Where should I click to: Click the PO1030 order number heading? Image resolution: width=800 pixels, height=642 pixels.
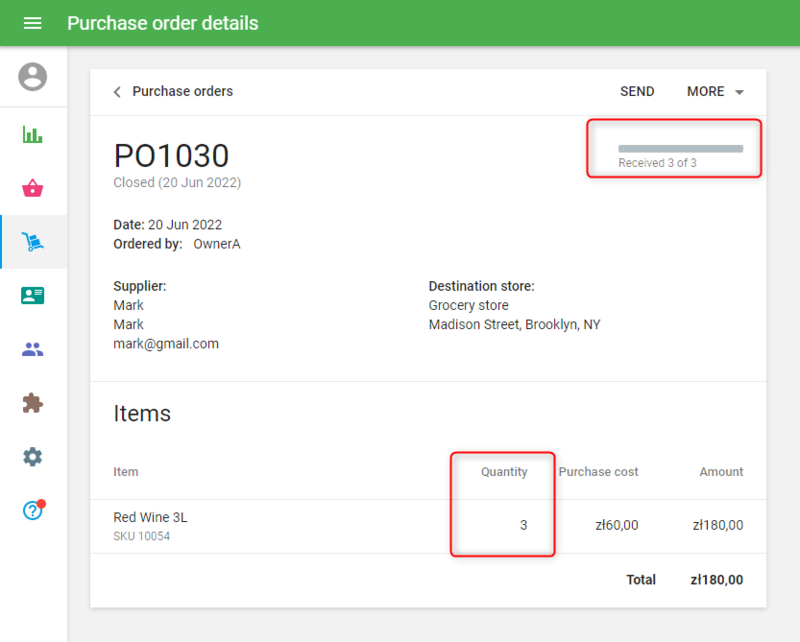click(x=171, y=155)
